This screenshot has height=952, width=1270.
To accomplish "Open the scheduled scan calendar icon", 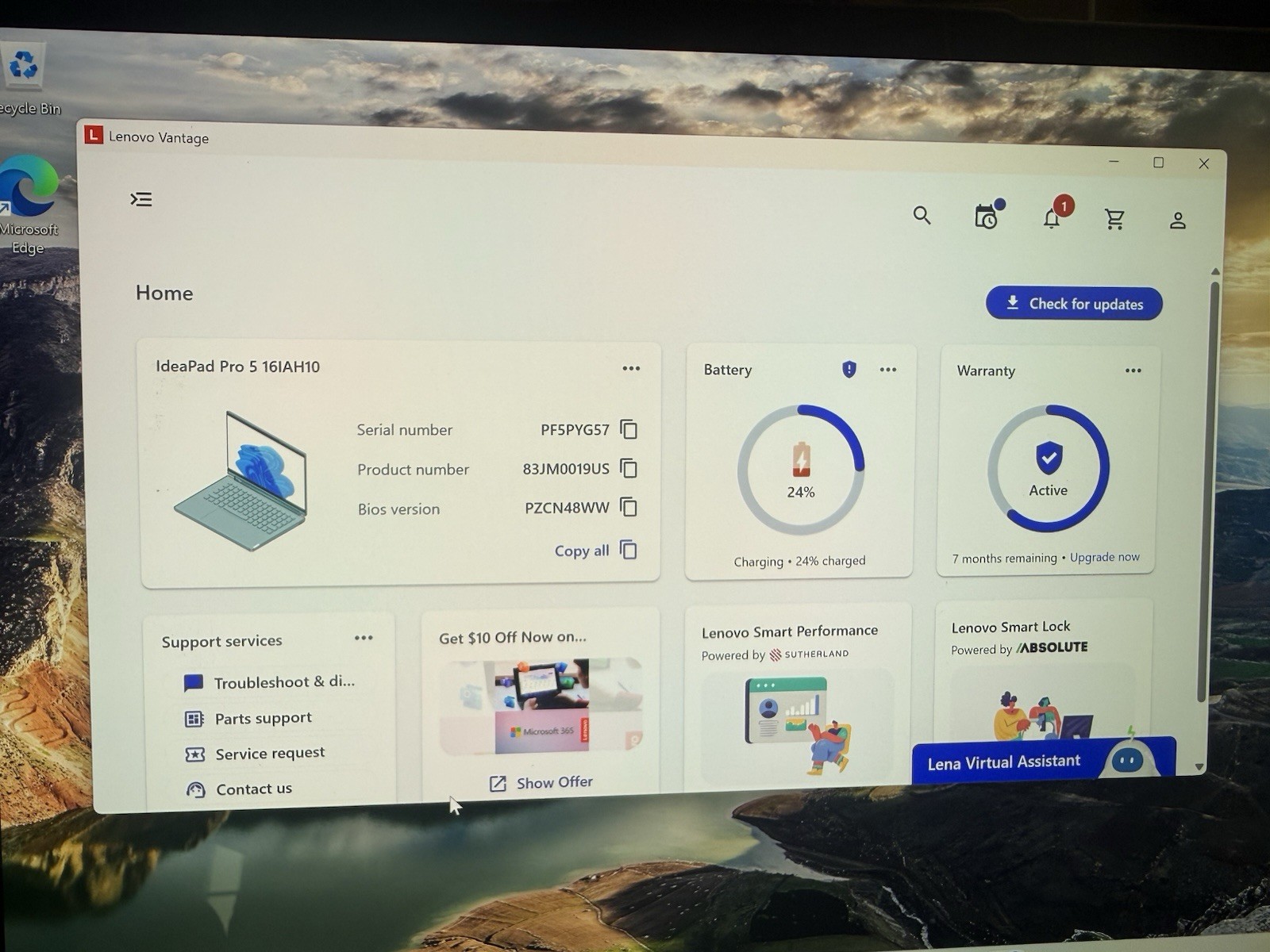I will 987,215.
